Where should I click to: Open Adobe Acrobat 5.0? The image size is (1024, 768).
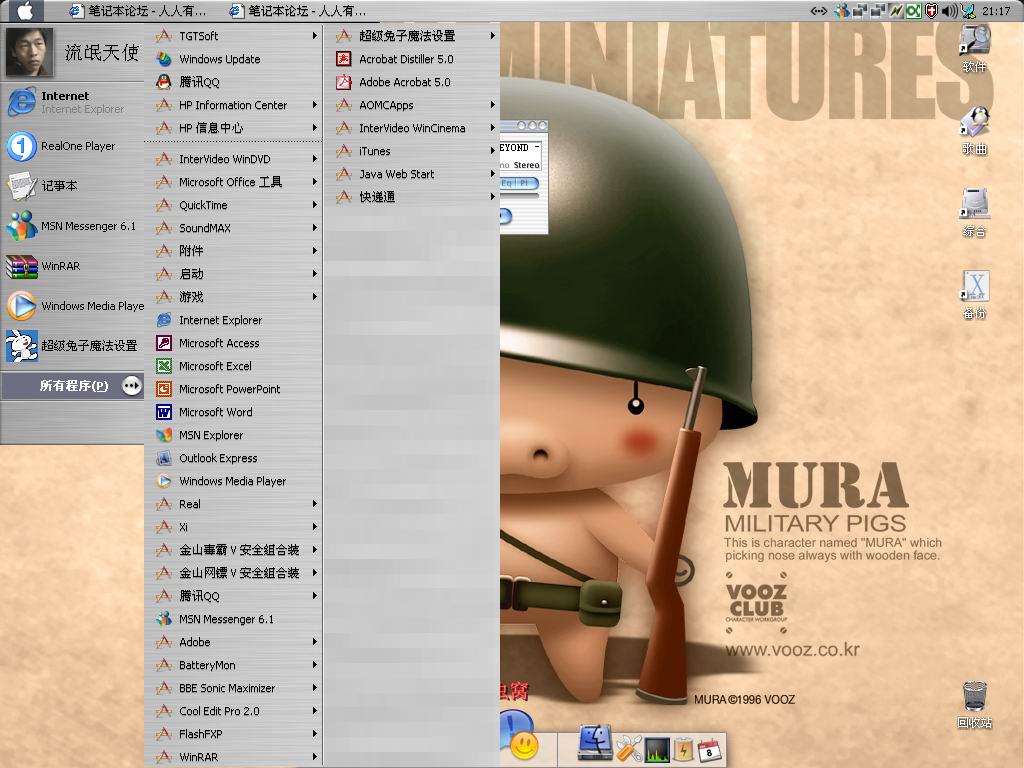412,82
